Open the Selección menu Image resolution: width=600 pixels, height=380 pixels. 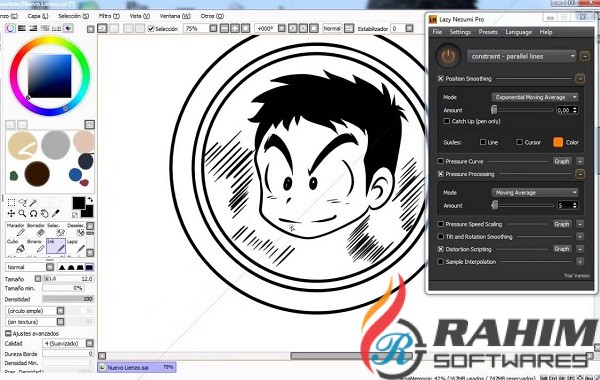73,16
